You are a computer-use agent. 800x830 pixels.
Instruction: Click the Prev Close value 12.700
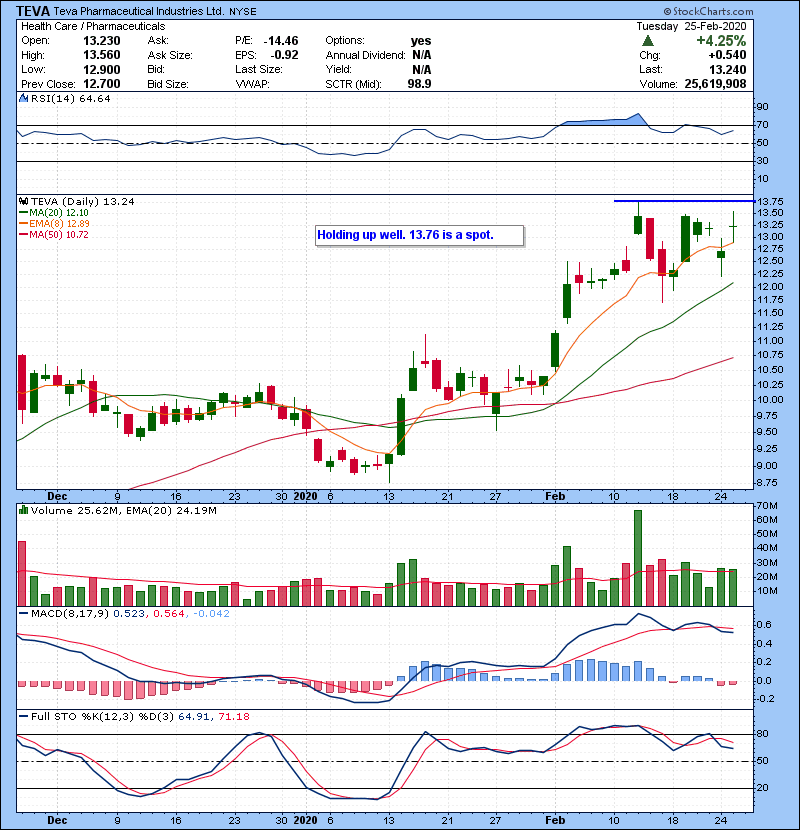click(102, 84)
